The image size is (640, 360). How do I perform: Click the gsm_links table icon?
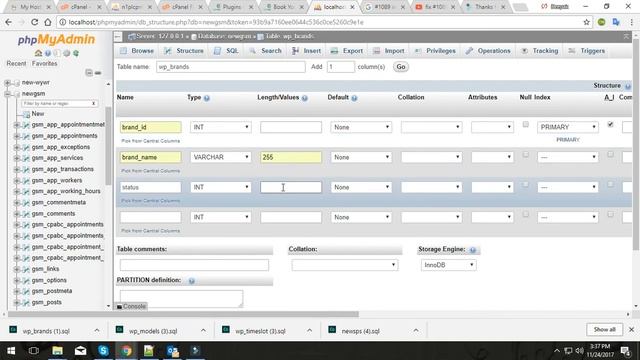click(26, 269)
